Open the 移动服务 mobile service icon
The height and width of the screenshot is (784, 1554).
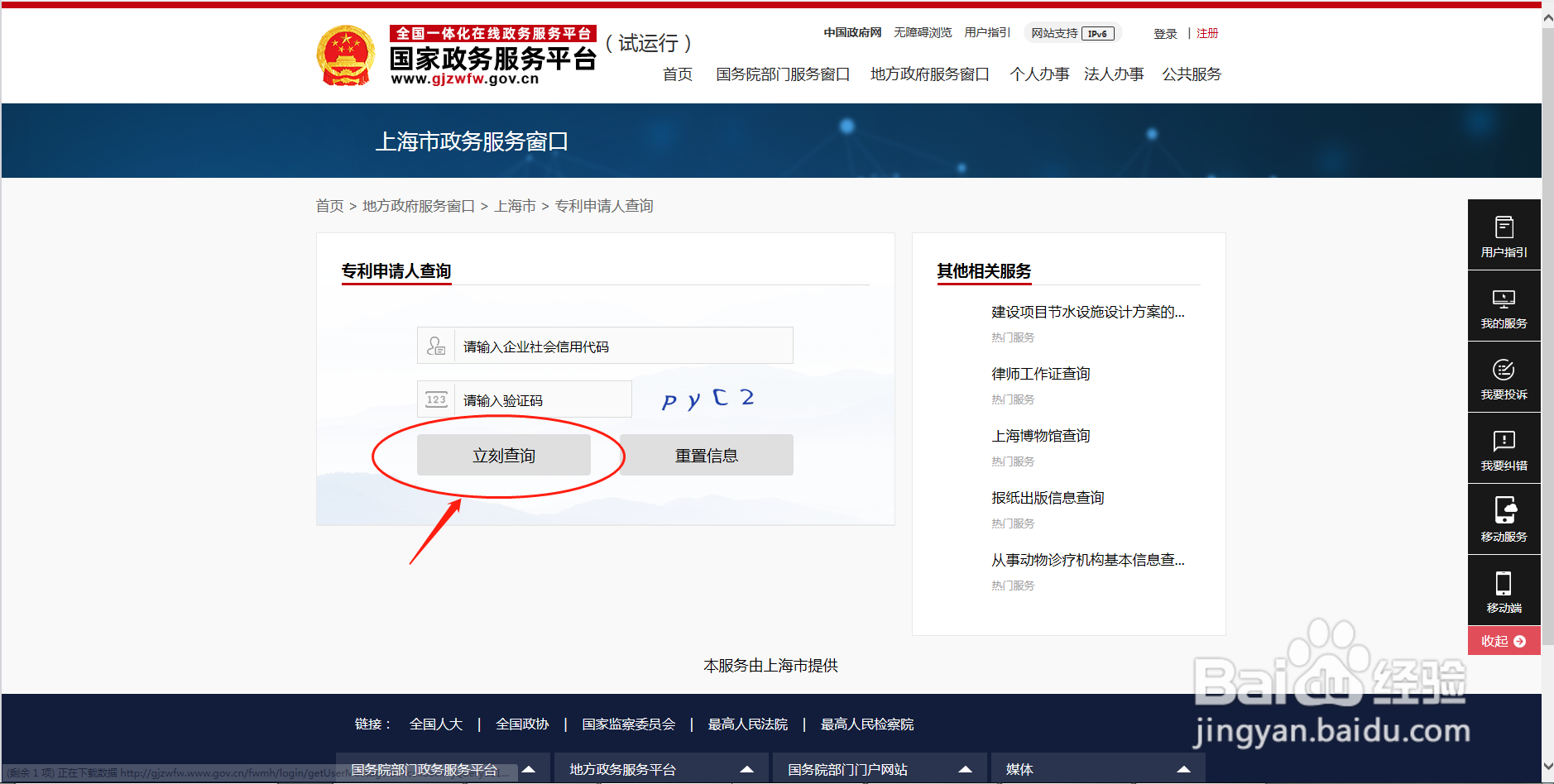(x=1504, y=519)
